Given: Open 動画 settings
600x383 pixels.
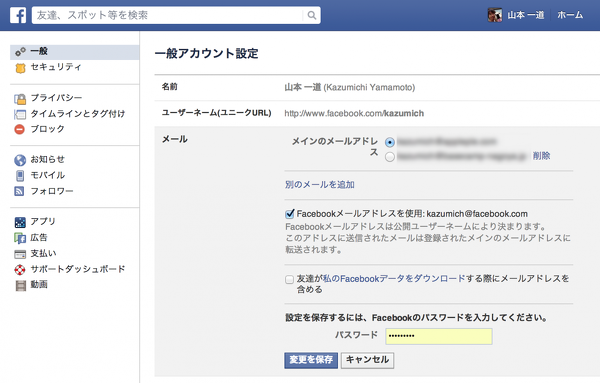Looking at the screenshot, I should tap(39, 284).
